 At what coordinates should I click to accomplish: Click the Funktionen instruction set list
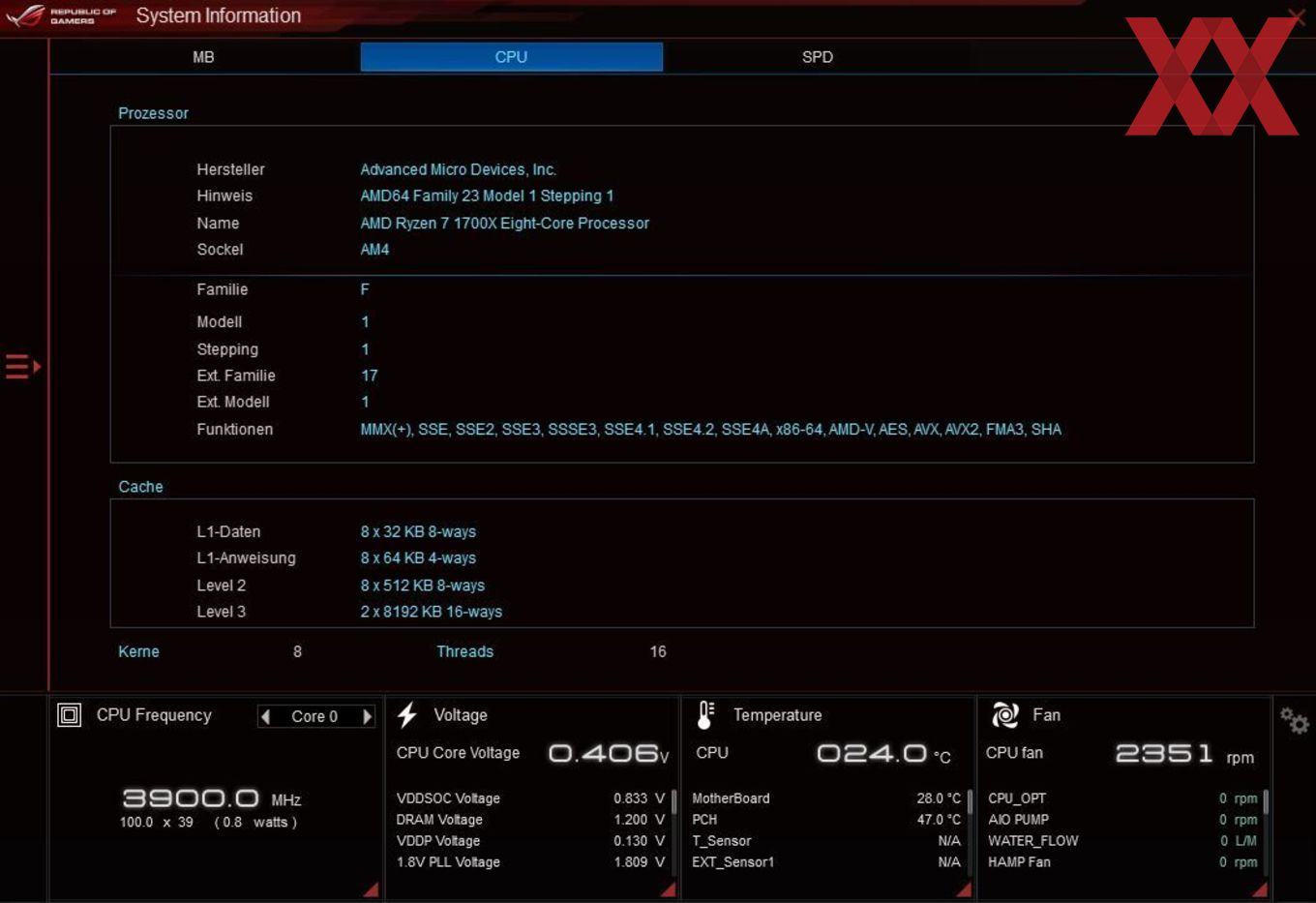click(710, 429)
